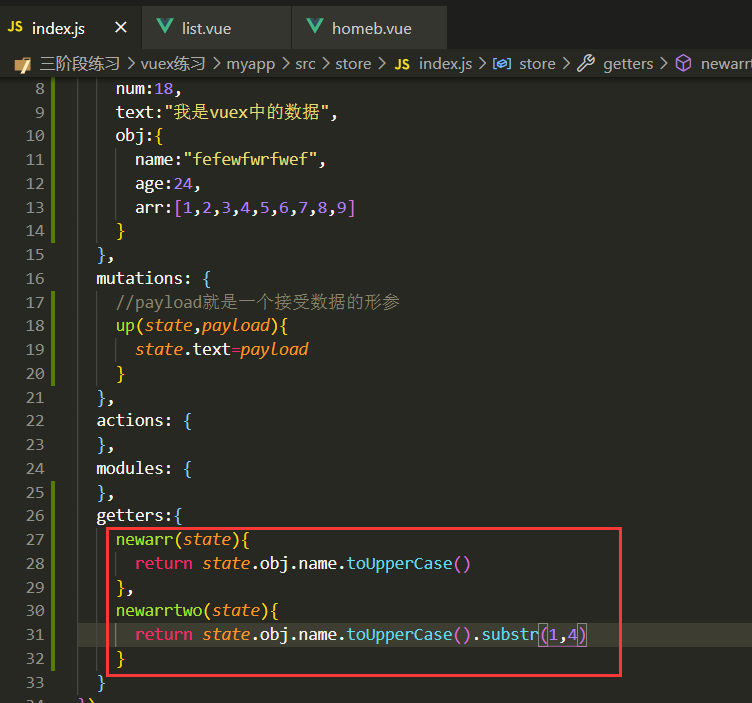
Task: Click state.text=payload assignment
Action: coord(222,350)
